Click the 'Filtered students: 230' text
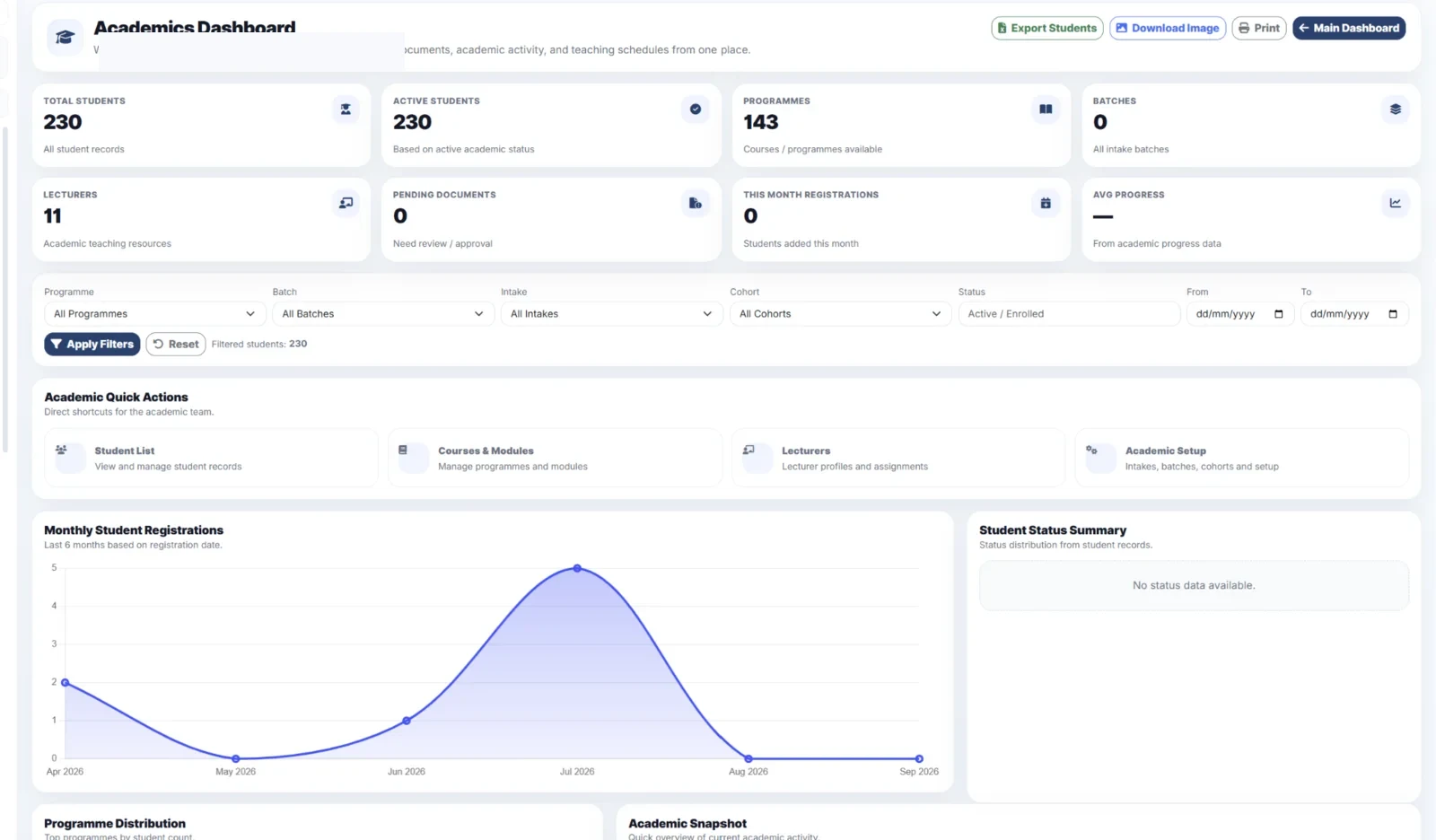The width and height of the screenshot is (1436, 840). pos(259,344)
